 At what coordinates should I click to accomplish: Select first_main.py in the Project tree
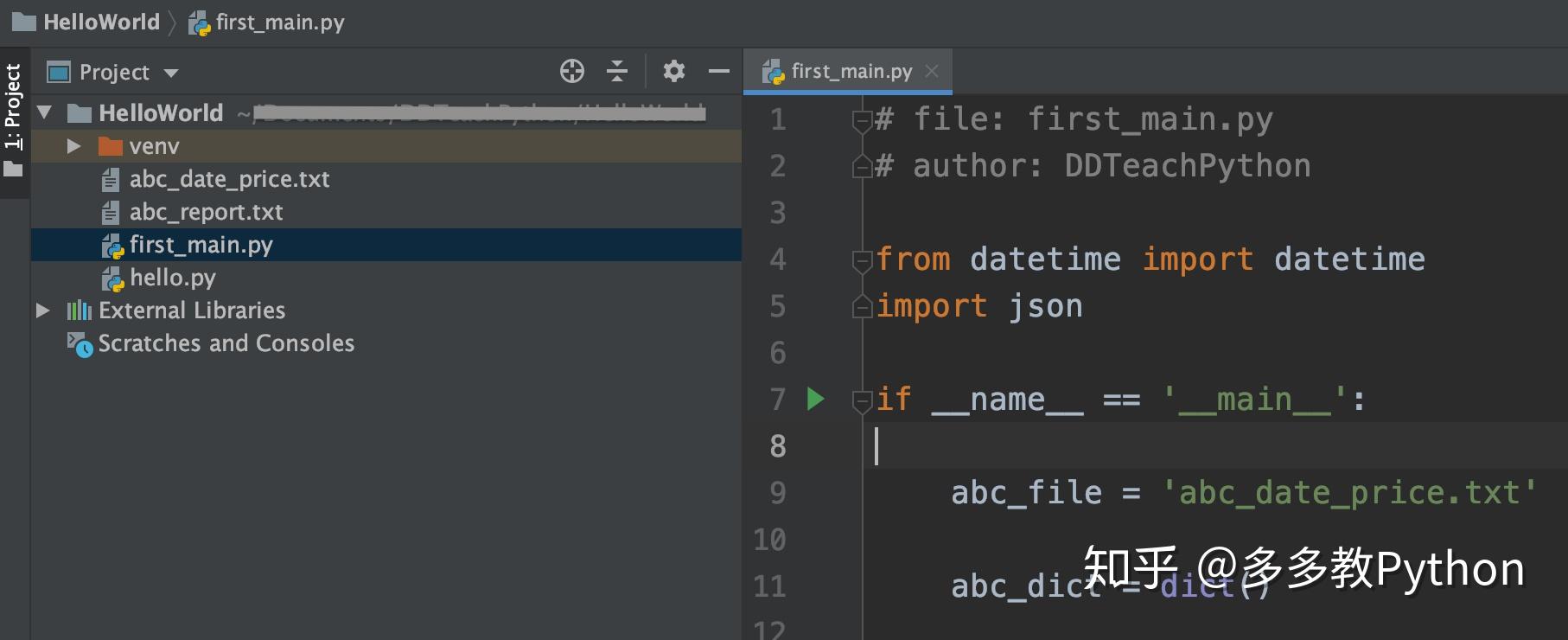click(x=386, y=245)
